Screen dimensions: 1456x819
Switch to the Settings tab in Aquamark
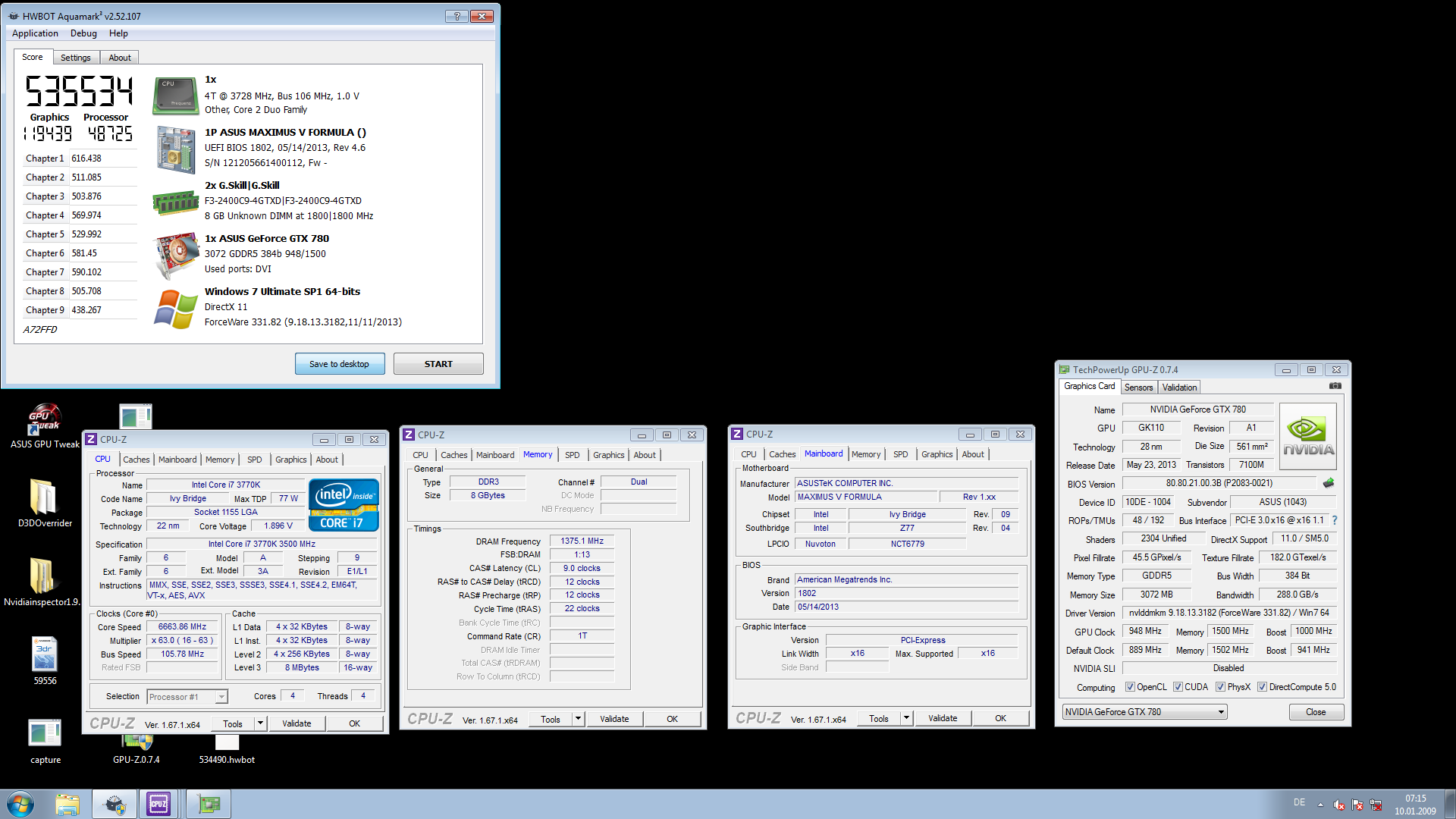coord(75,58)
